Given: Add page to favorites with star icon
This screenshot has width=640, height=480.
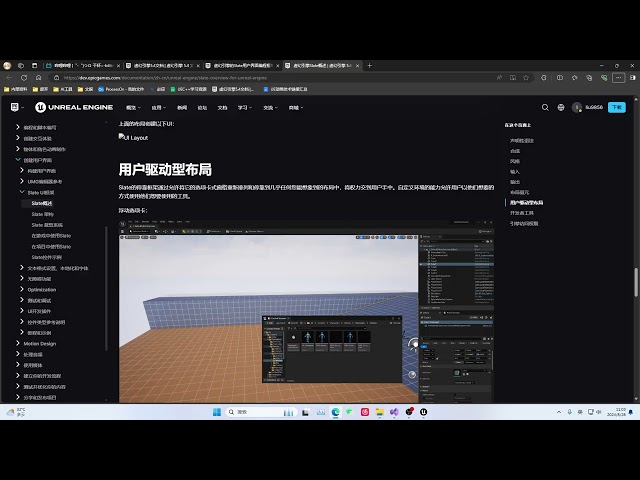Looking at the screenshot, I should [x=526, y=78].
